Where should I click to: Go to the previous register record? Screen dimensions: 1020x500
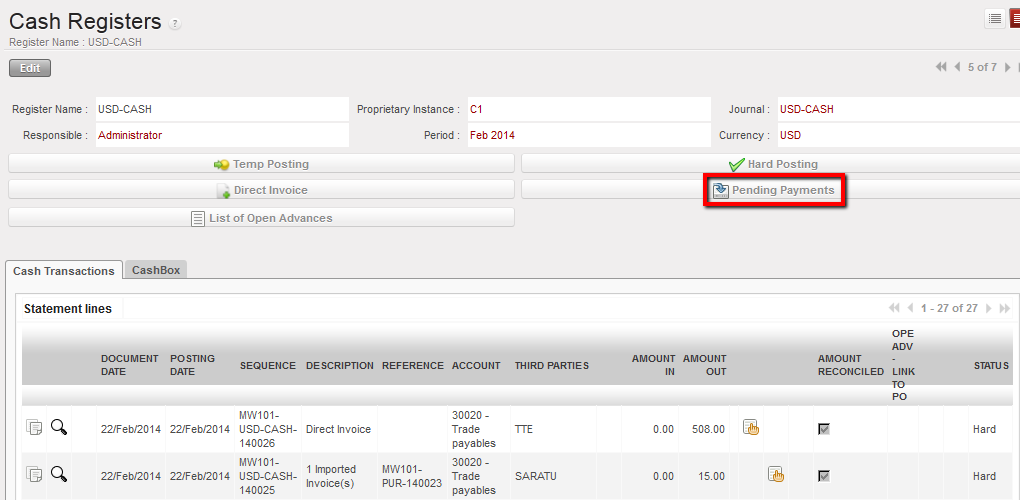pos(957,67)
